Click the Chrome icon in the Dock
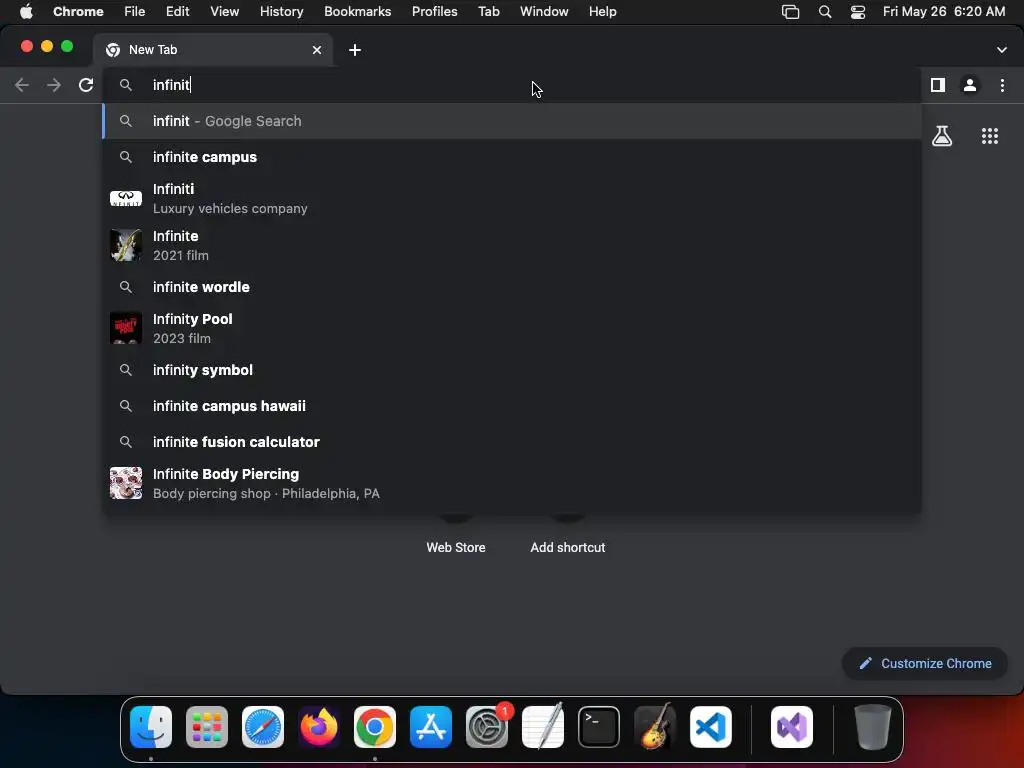This screenshot has height=768, width=1024. pos(375,727)
